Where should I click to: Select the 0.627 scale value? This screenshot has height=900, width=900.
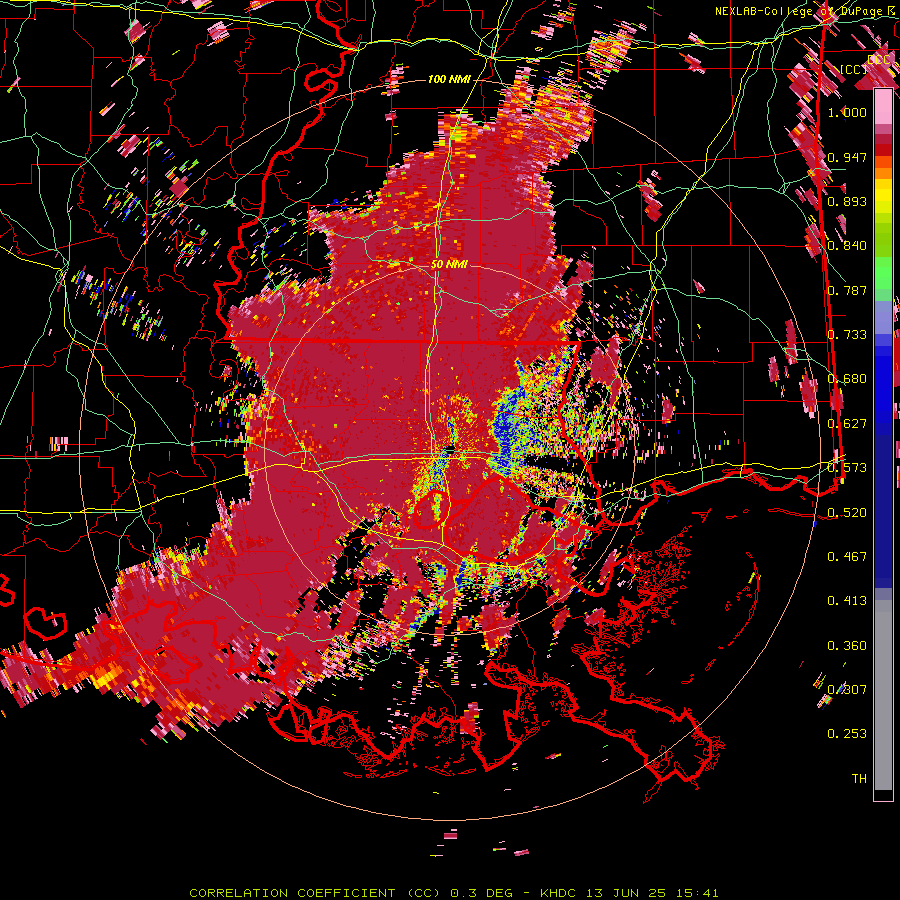coord(847,424)
